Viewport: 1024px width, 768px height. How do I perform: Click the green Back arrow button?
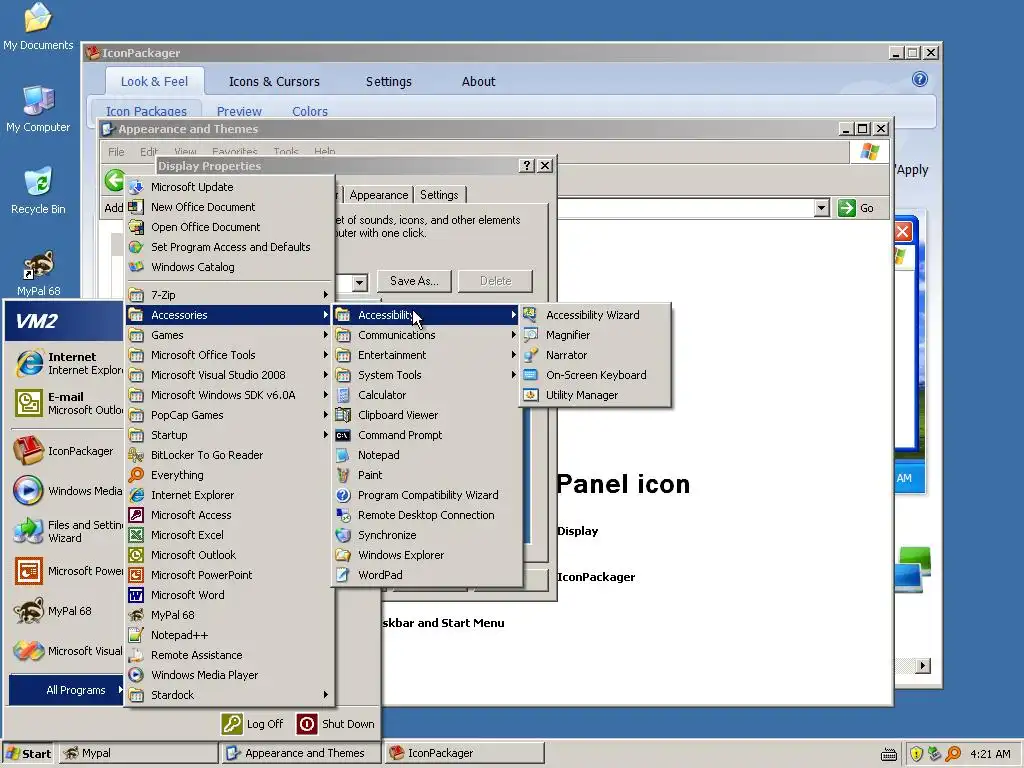point(114,180)
